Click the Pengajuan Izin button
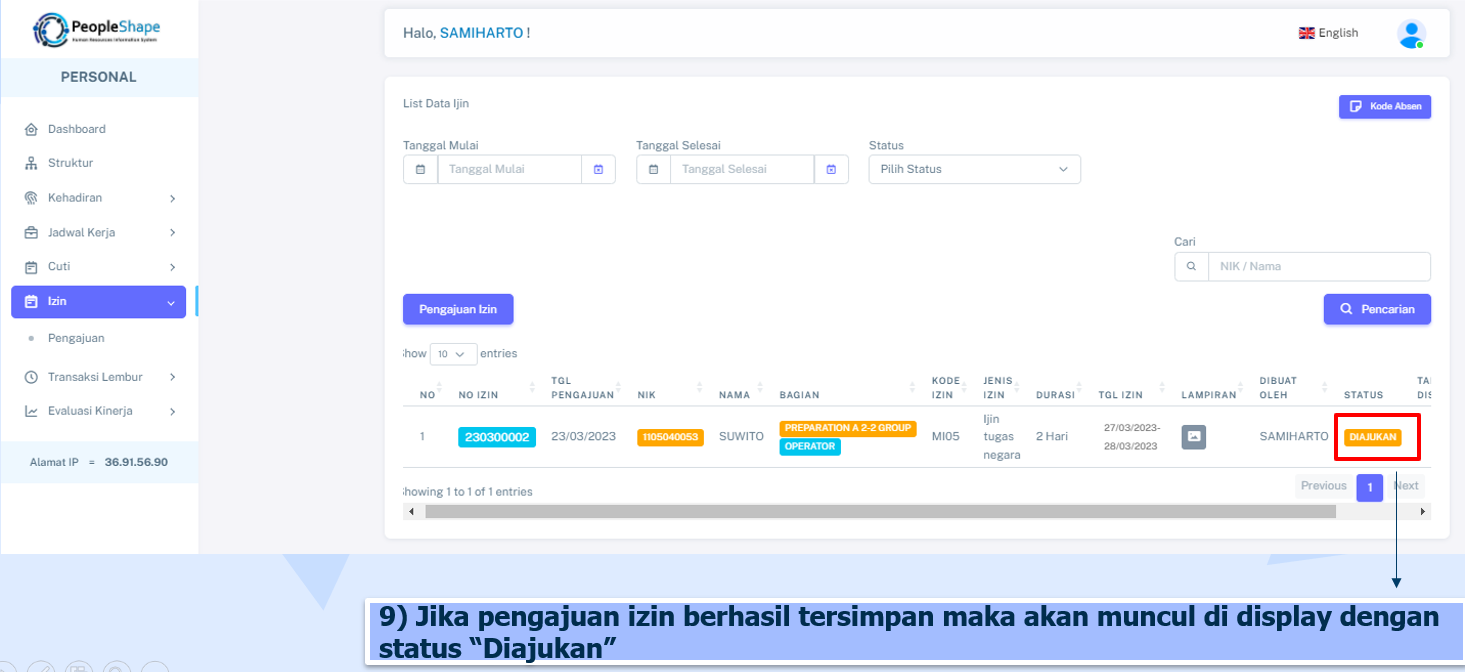1465x672 pixels. [x=458, y=310]
